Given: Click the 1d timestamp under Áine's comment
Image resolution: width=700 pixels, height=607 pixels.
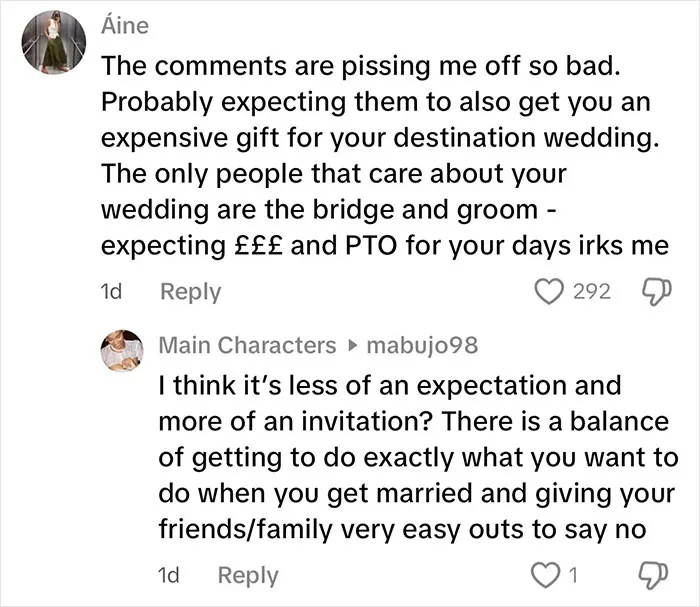Looking at the screenshot, I should point(111,292).
